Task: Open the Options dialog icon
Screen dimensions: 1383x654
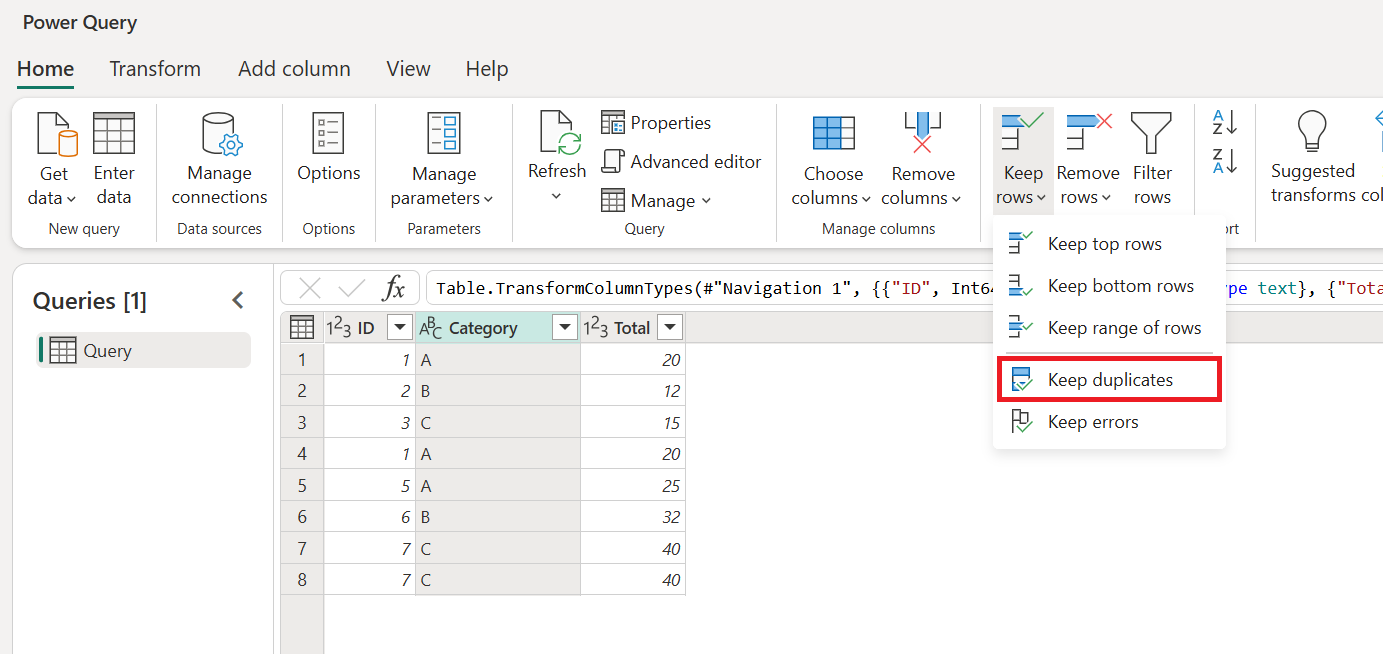Action: (x=328, y=133)
